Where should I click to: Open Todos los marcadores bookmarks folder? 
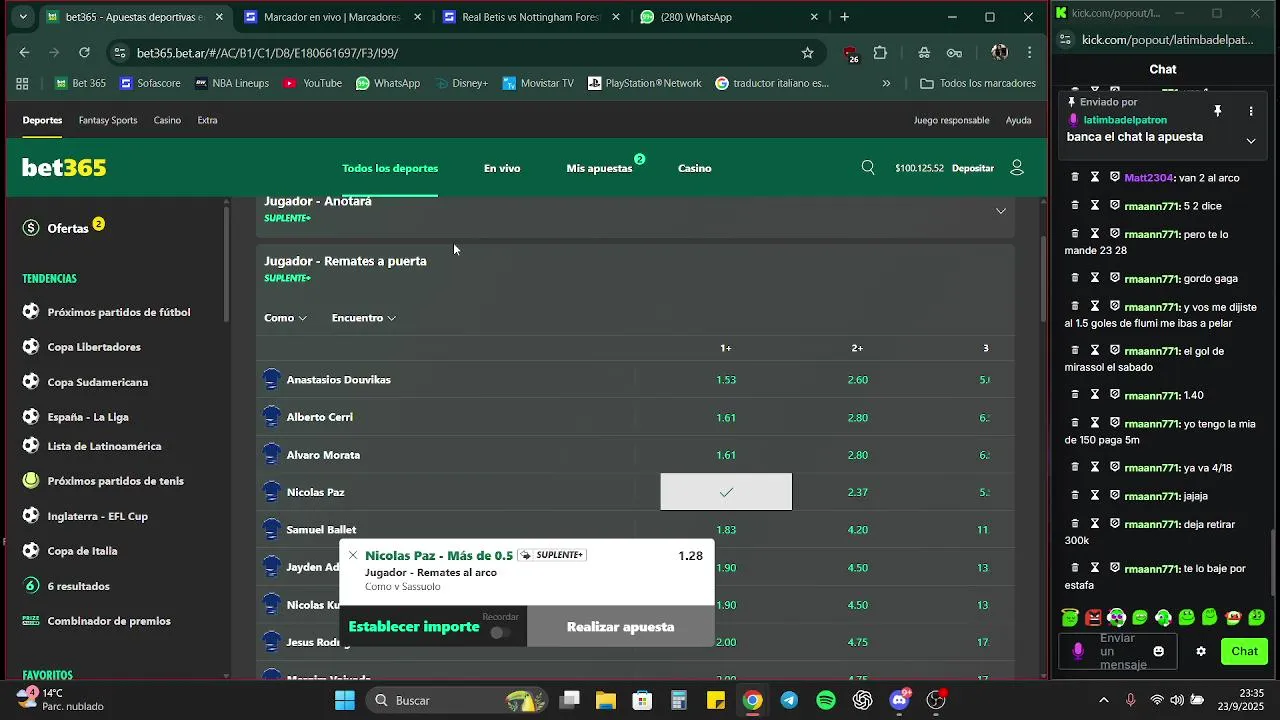point(978,84)
